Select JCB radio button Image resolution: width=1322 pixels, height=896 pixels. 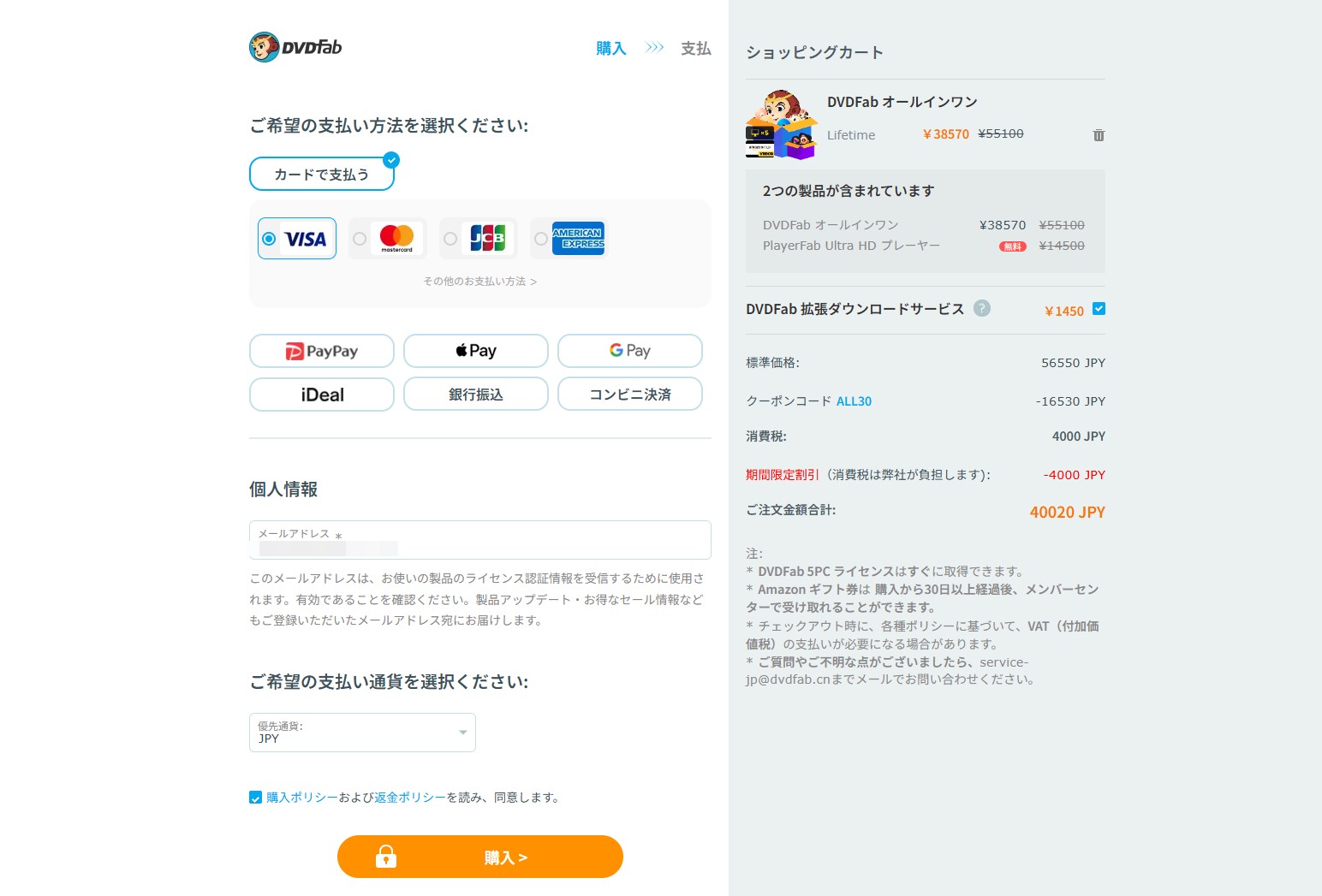pos(450,239)
